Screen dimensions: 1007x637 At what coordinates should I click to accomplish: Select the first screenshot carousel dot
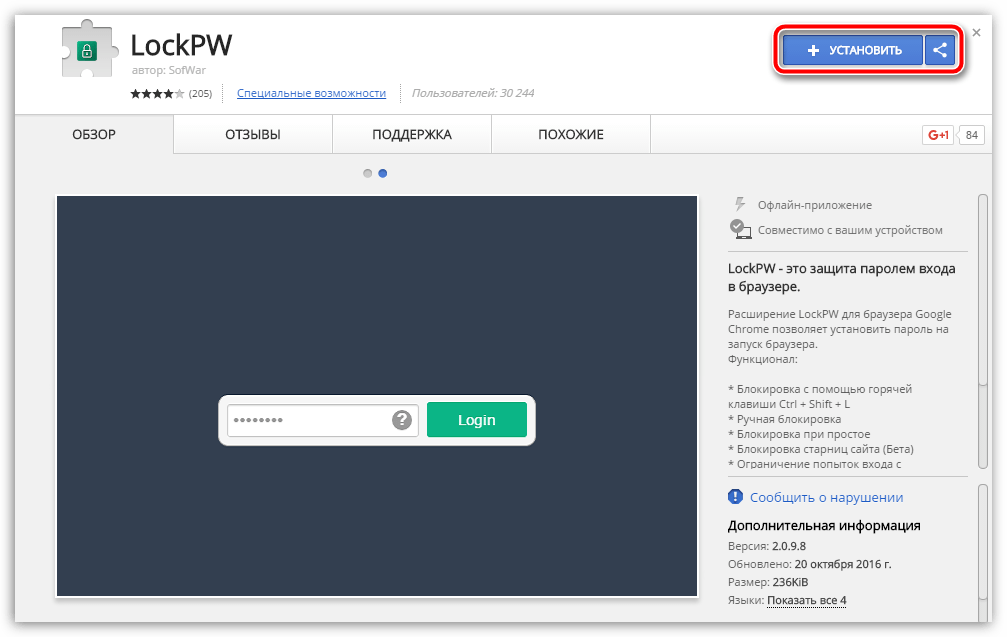point(367,173)
